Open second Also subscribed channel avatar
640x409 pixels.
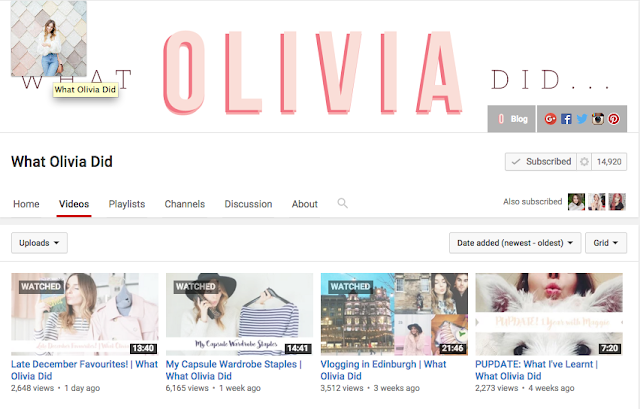596,202
